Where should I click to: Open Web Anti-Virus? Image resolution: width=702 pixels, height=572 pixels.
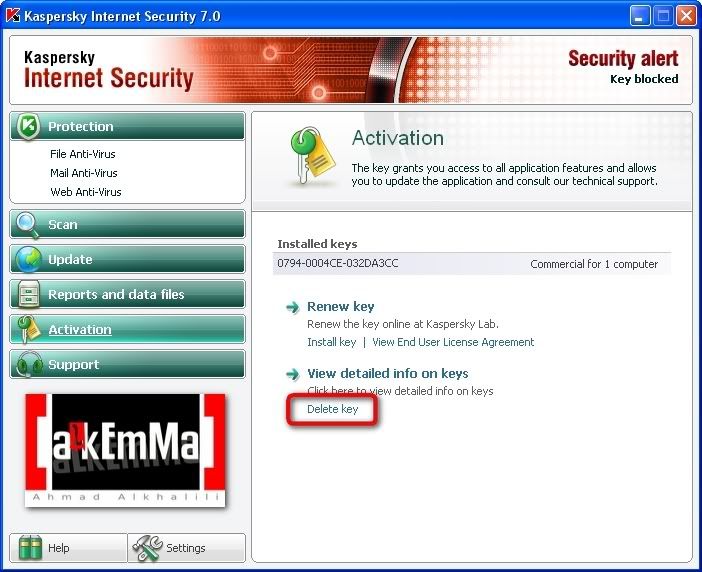click(x=86, y=192)
